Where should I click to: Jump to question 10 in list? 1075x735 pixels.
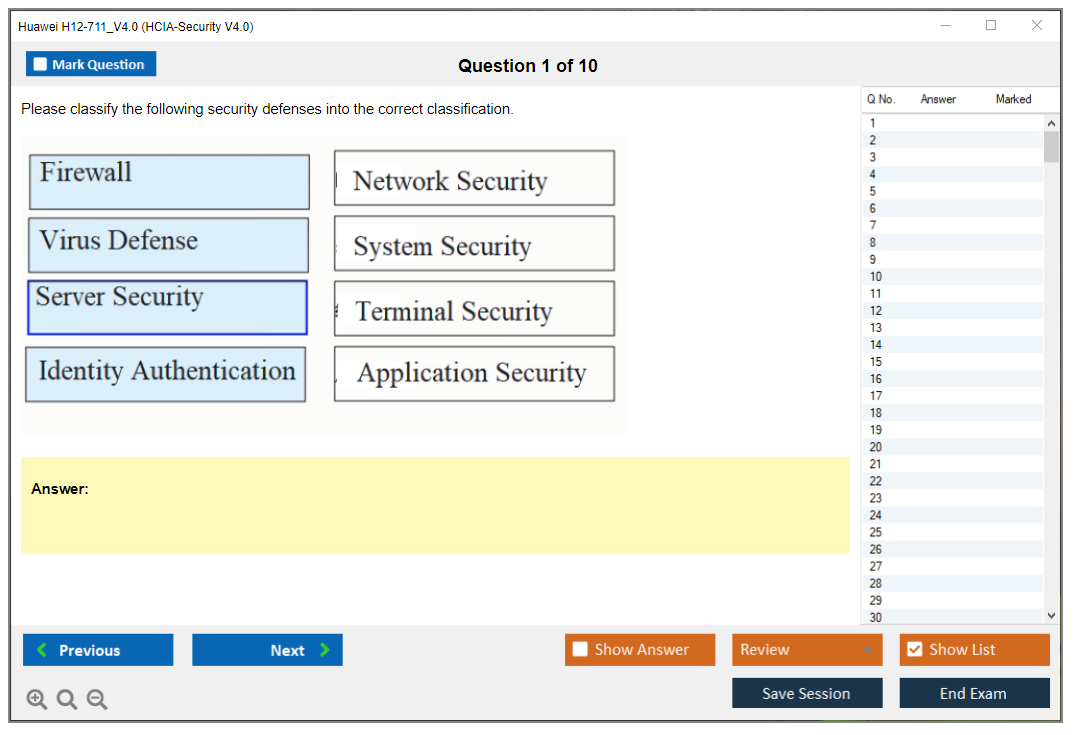876,276
